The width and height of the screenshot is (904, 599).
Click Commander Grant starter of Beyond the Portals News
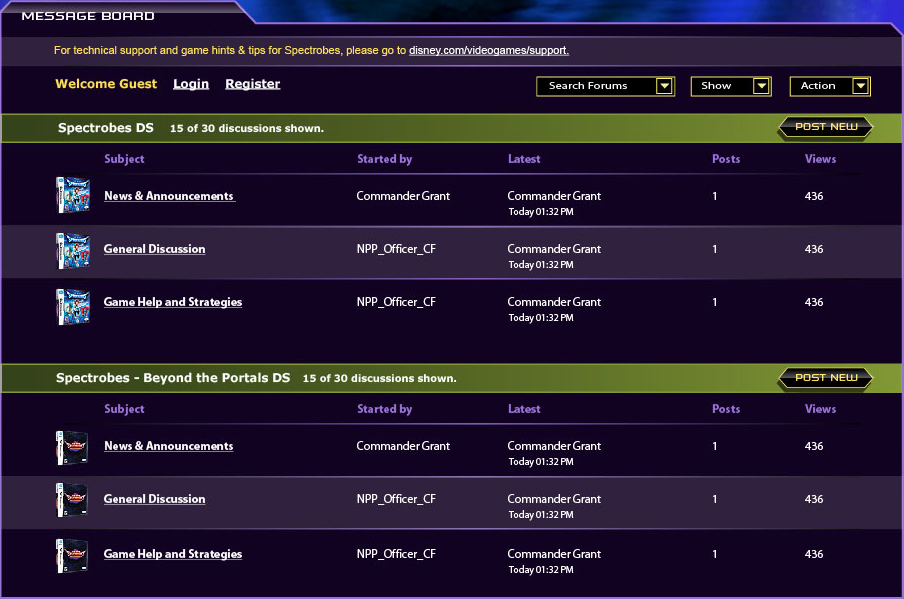coord(403,446)
